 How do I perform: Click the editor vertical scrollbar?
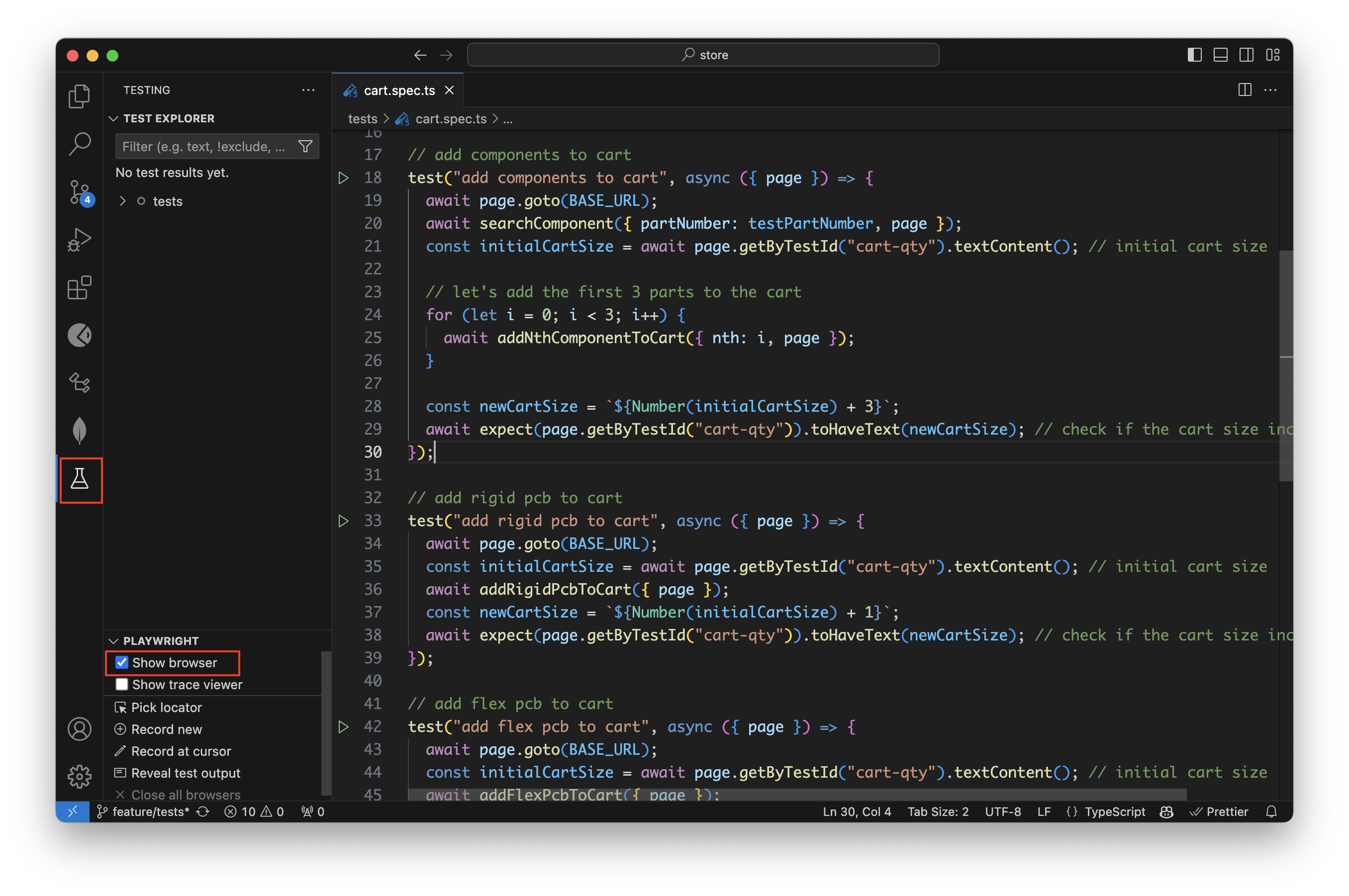(x=1285, y=366)
